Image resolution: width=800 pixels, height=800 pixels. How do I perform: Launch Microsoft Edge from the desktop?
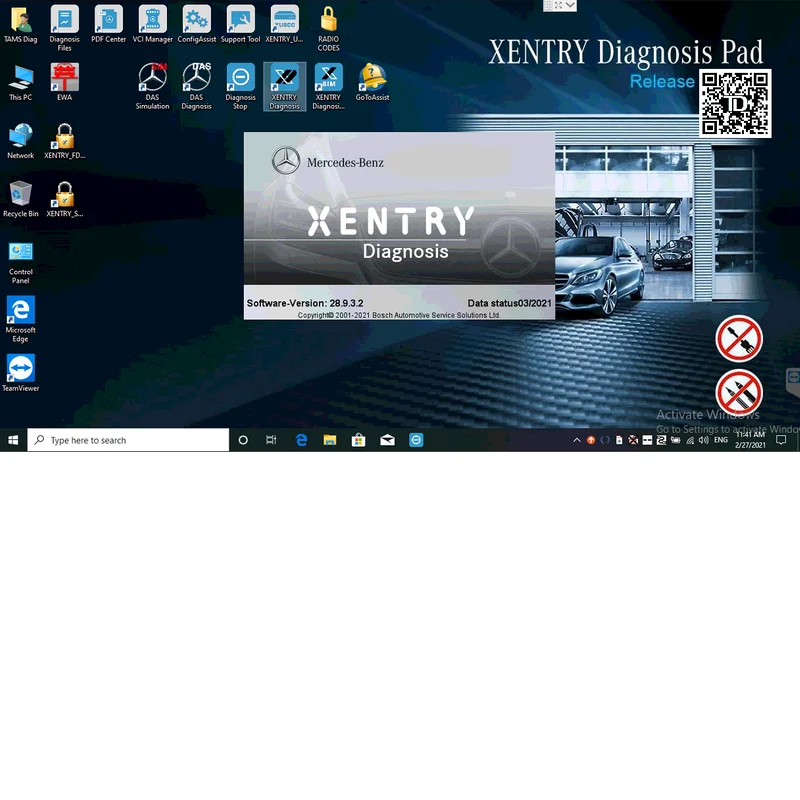tap(20, 320)
